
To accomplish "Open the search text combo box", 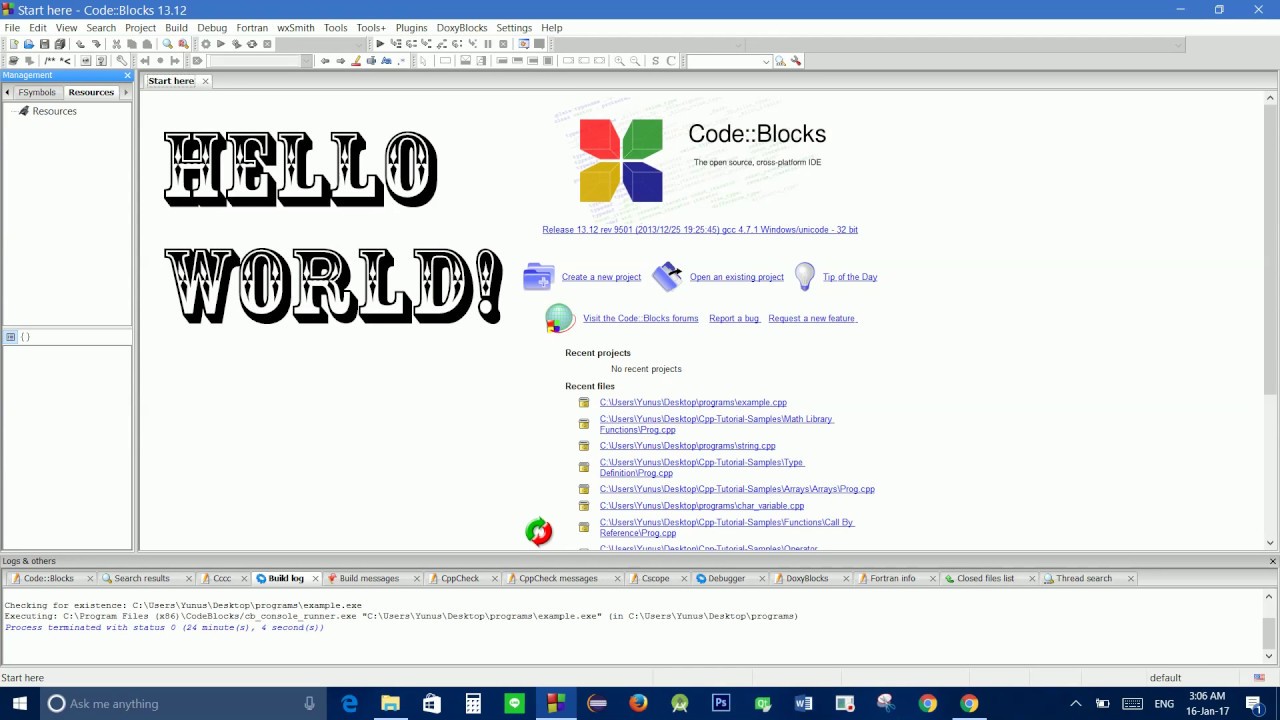I will click(x=729, y=61).
